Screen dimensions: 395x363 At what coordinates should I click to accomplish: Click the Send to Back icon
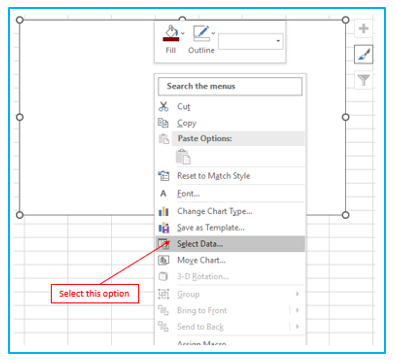pos(163,327)
